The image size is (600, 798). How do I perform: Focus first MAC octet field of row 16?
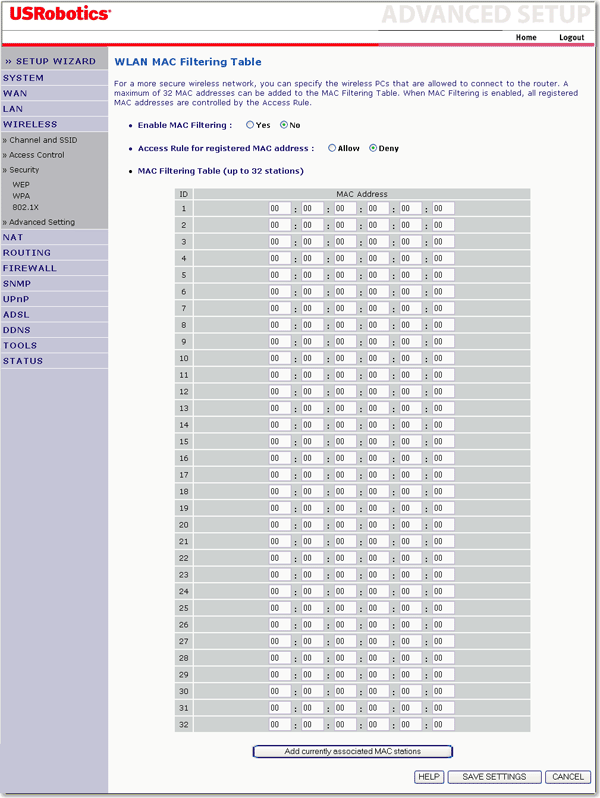click(280, 458)
